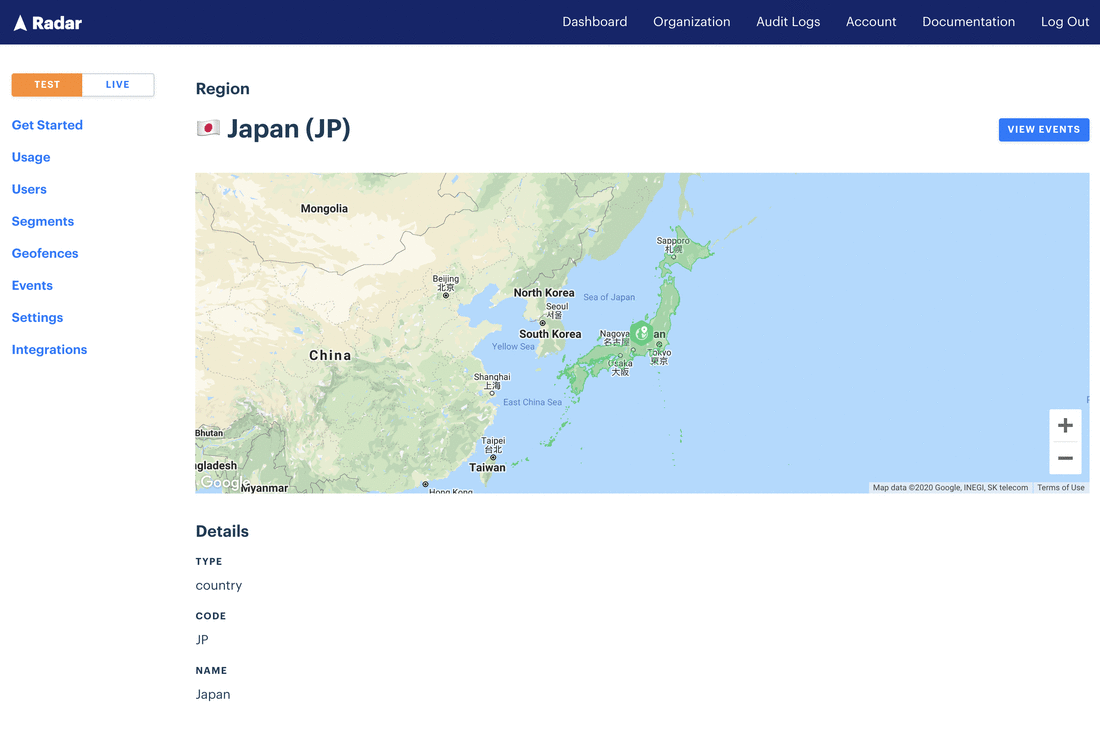Zoom out on the map
The width and height of the screenshot is (1100, 734).
click(x=1065, y=458)
